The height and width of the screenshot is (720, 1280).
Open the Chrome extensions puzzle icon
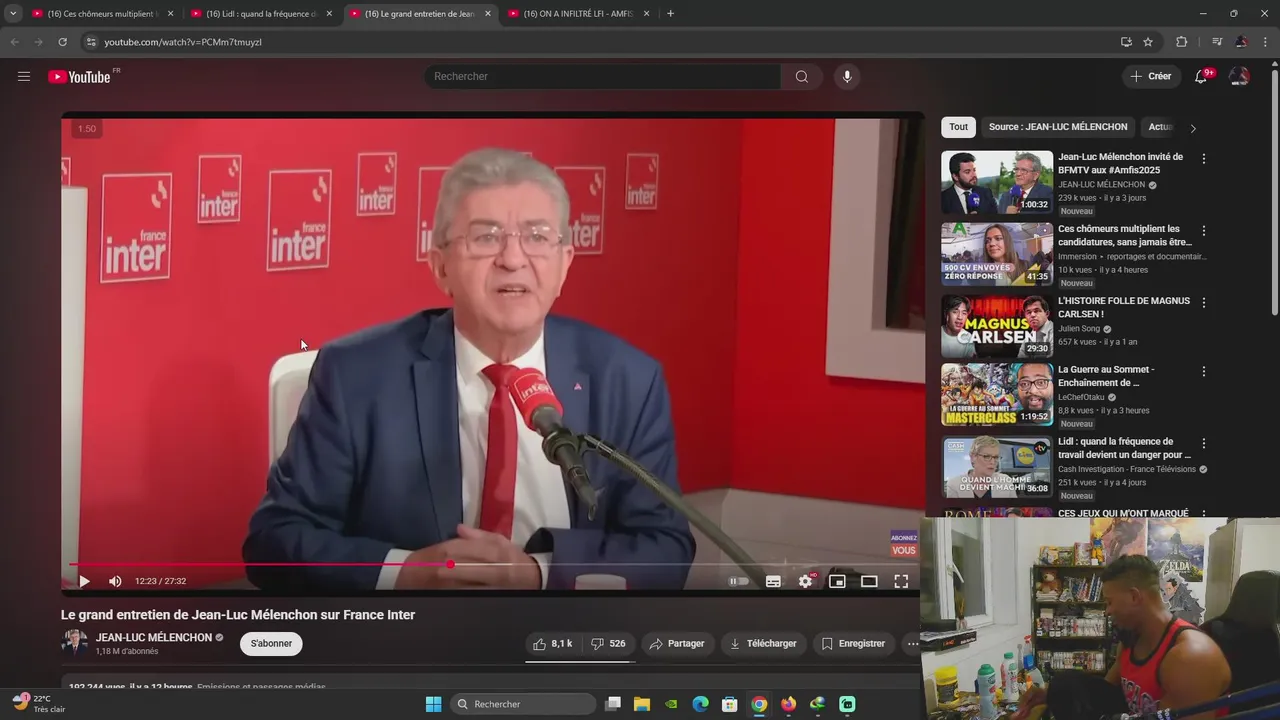click(1181, 42)
